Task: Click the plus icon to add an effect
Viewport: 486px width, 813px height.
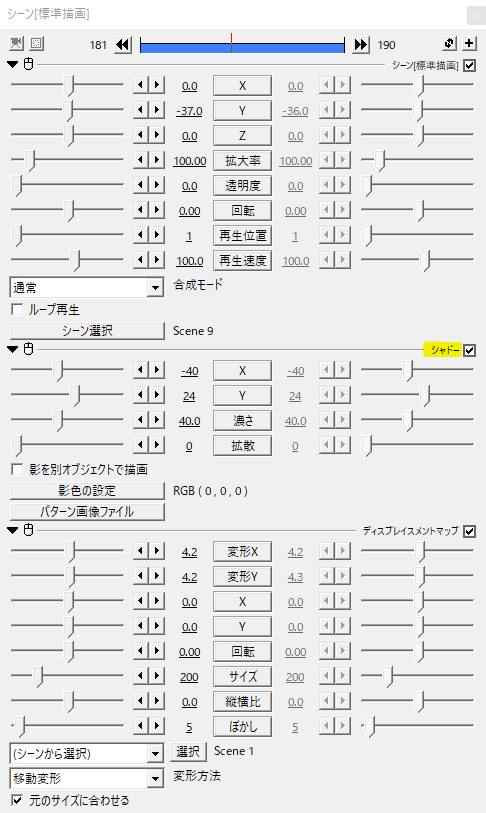Action: click(x=469, y=43)
